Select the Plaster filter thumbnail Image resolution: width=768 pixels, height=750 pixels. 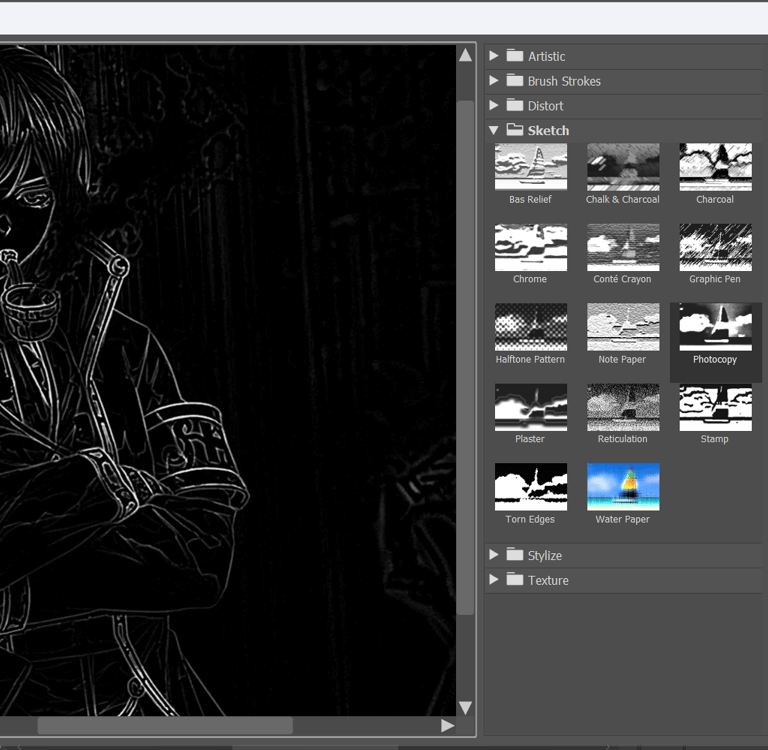[530, 407]
